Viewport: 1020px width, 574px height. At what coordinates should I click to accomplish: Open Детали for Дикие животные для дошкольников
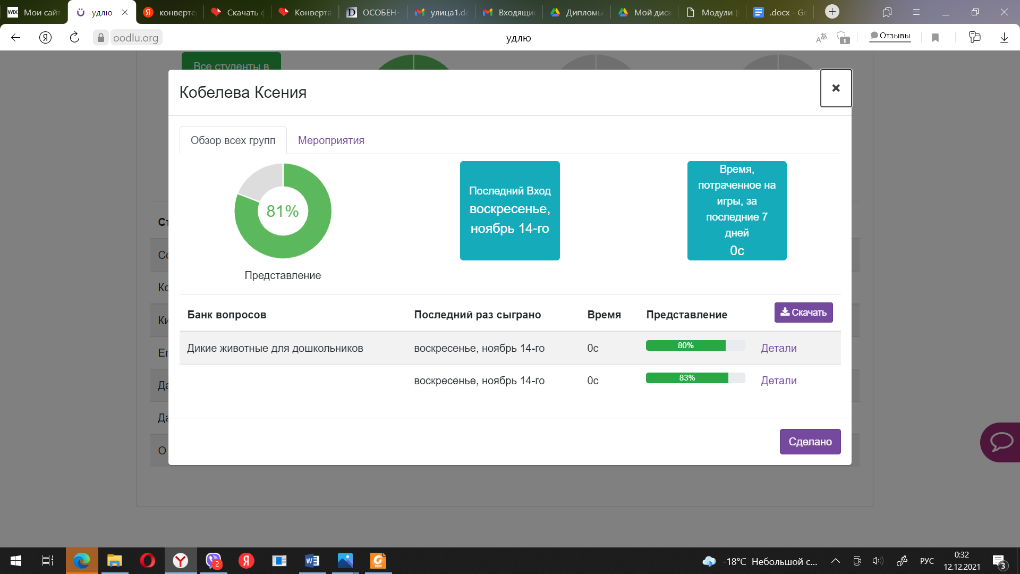click(x=778, y=348)
